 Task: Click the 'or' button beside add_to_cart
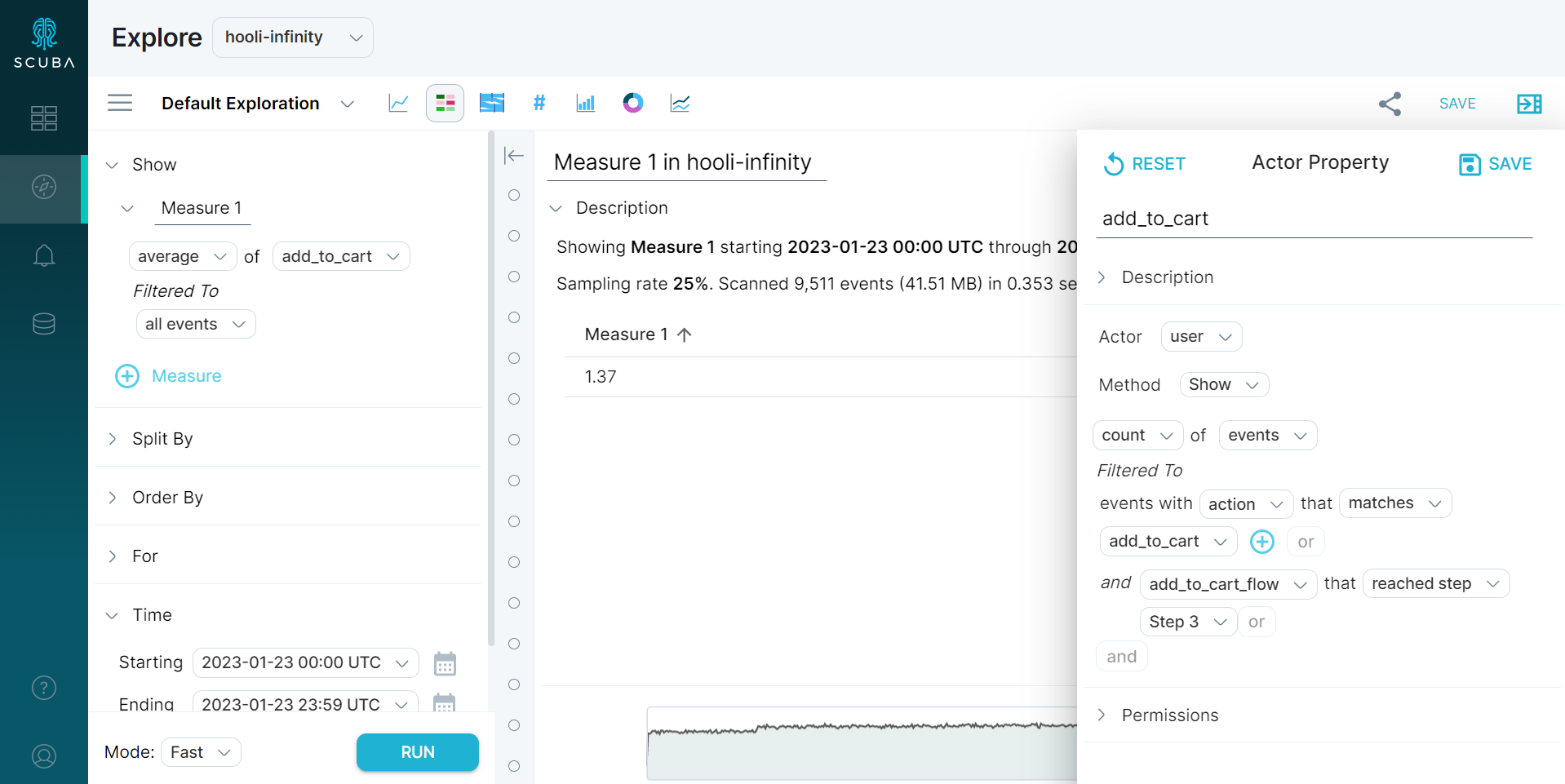click(x=1306, y=542)
